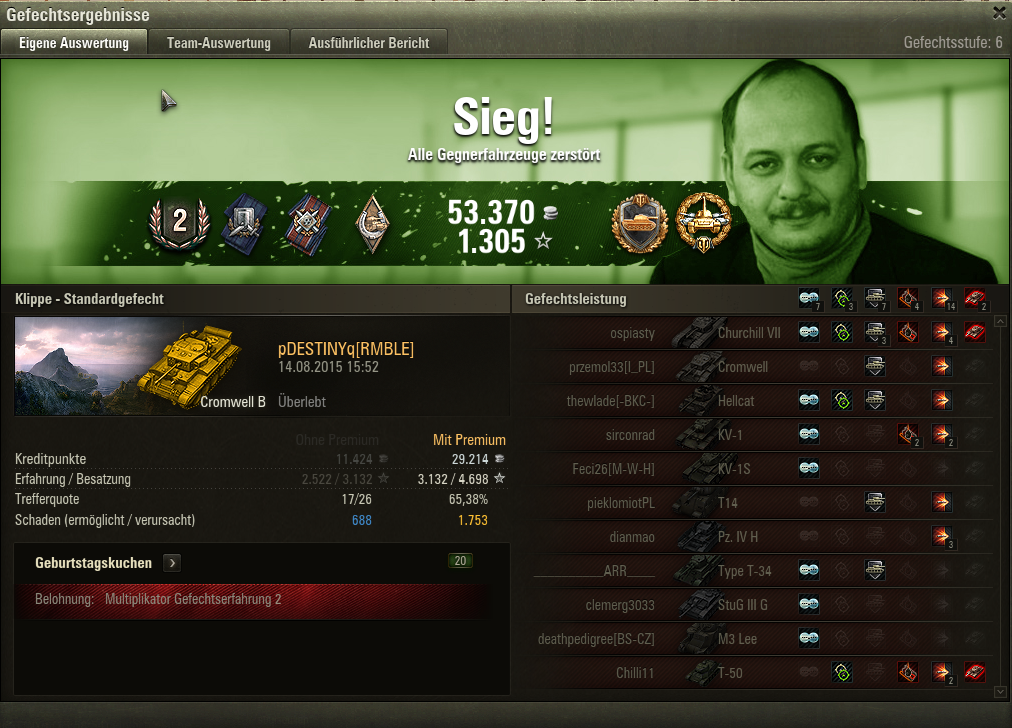Viewport: 1012px width, 728px height.
Task: Click the Geburtstagskuchen mission title
Action: click(x=94, y=563)
